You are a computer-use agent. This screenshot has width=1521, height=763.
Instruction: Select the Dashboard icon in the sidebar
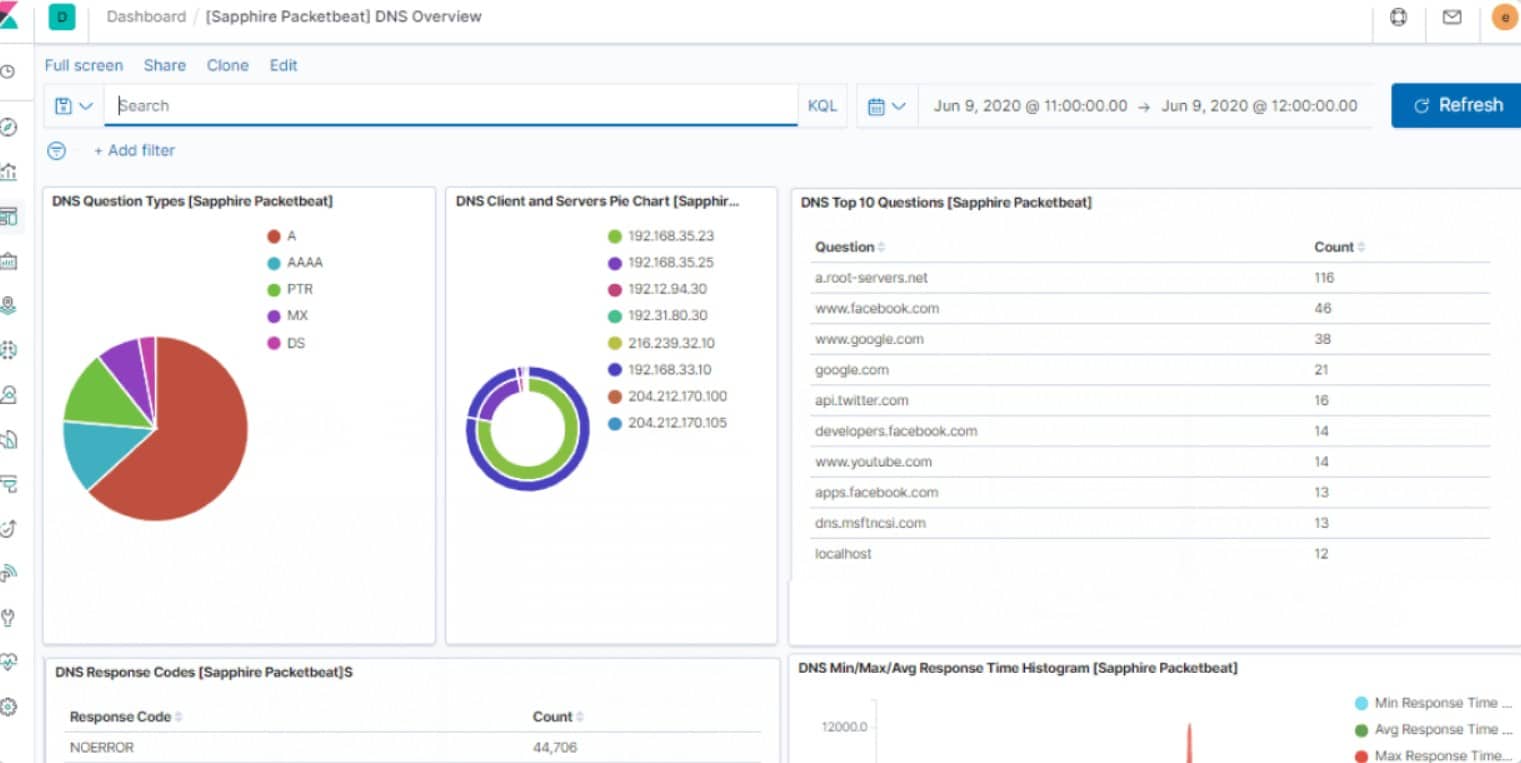(8, 217)
